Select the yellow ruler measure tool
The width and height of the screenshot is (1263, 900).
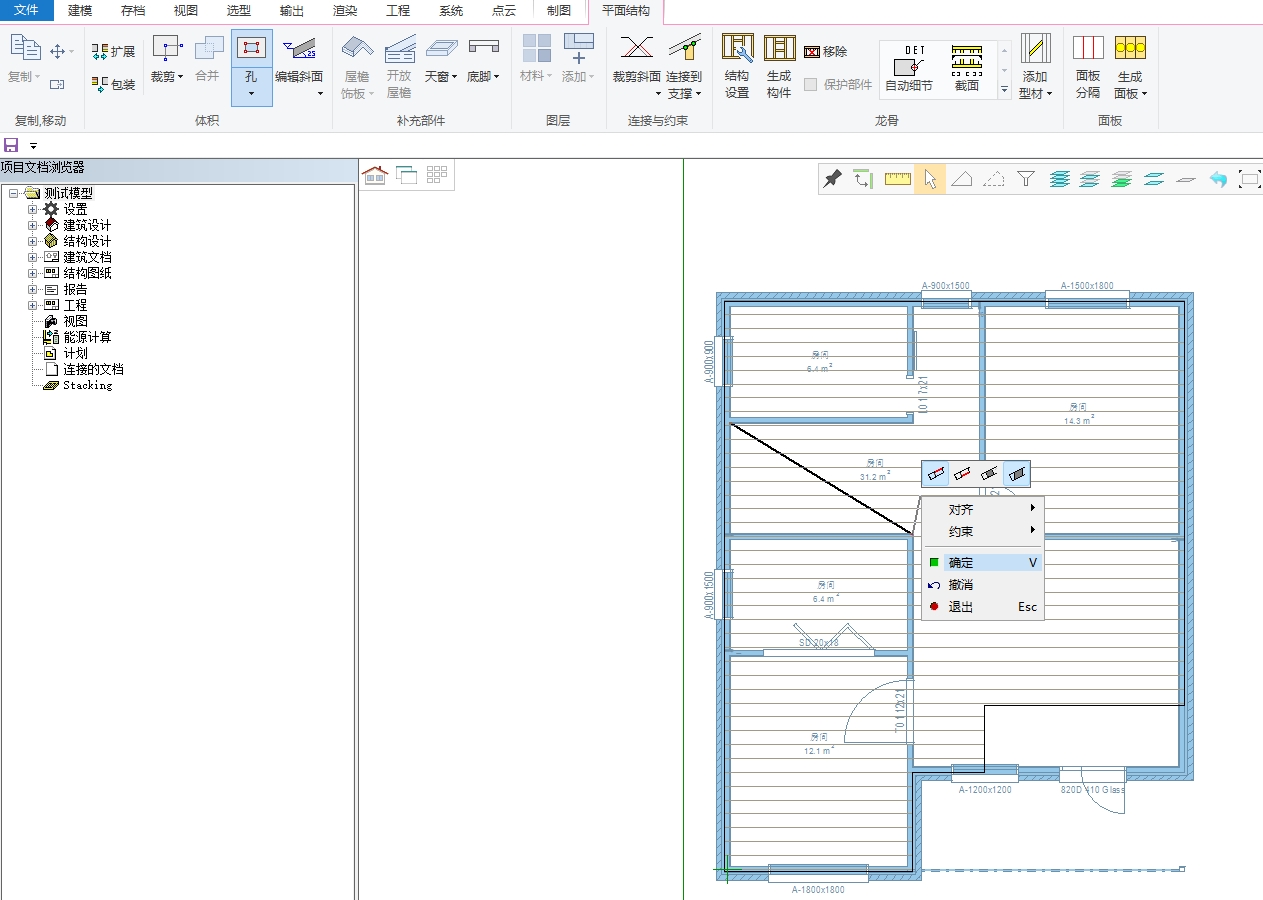pyautogui.click(x=898, y=179)
